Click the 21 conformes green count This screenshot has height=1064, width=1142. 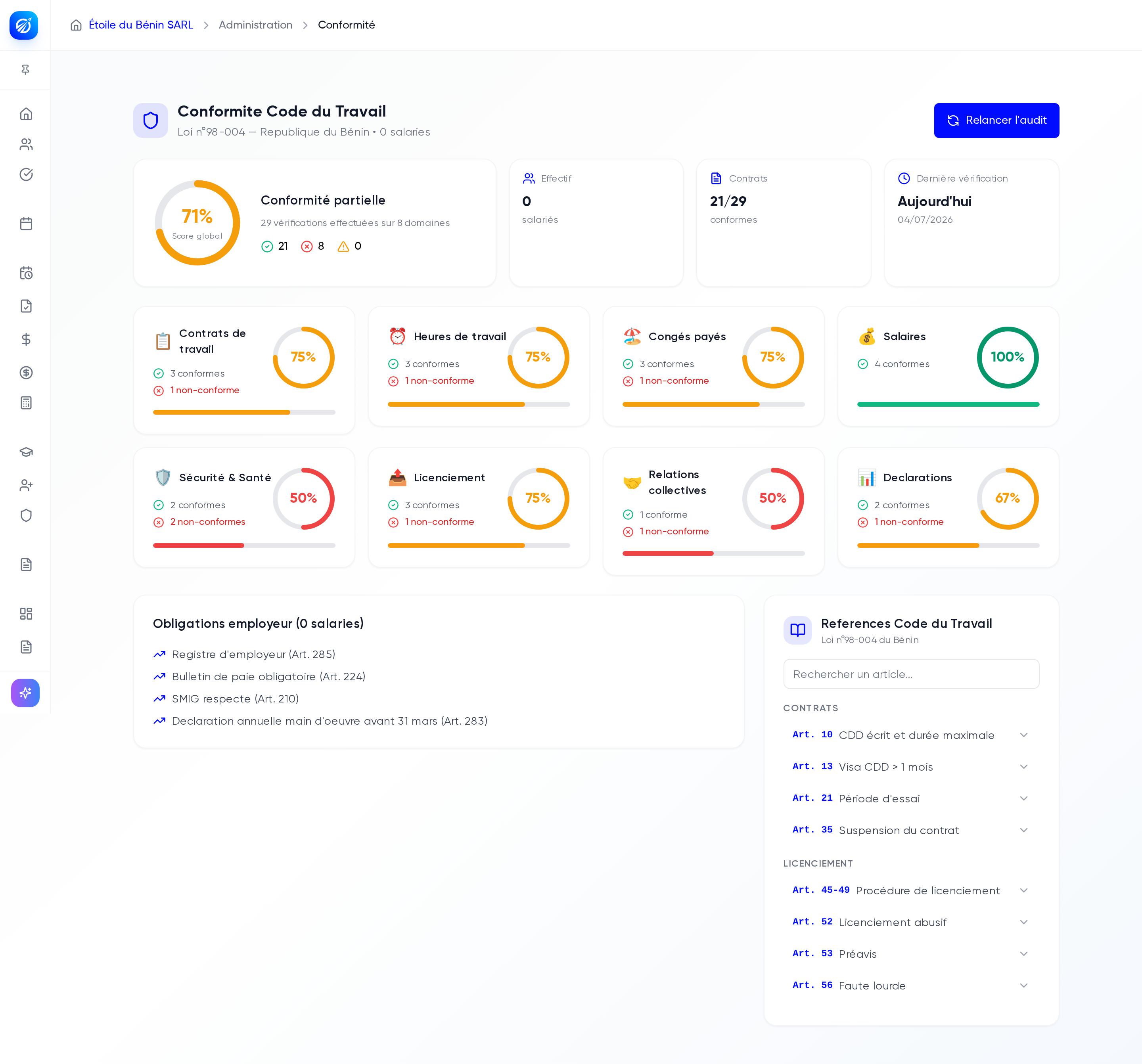(274, 246)
